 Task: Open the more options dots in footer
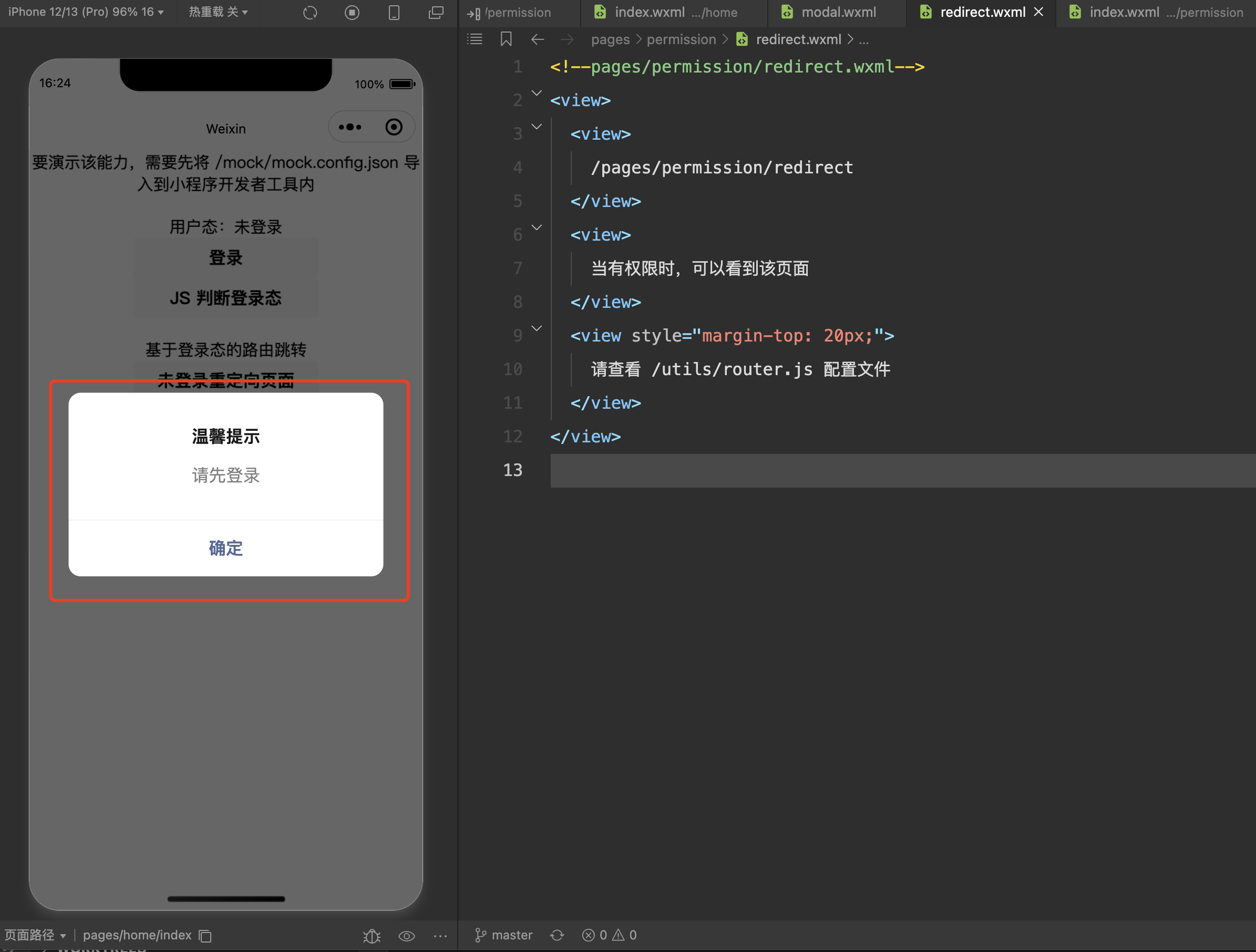pyautogui.click(x=440, y=936)
